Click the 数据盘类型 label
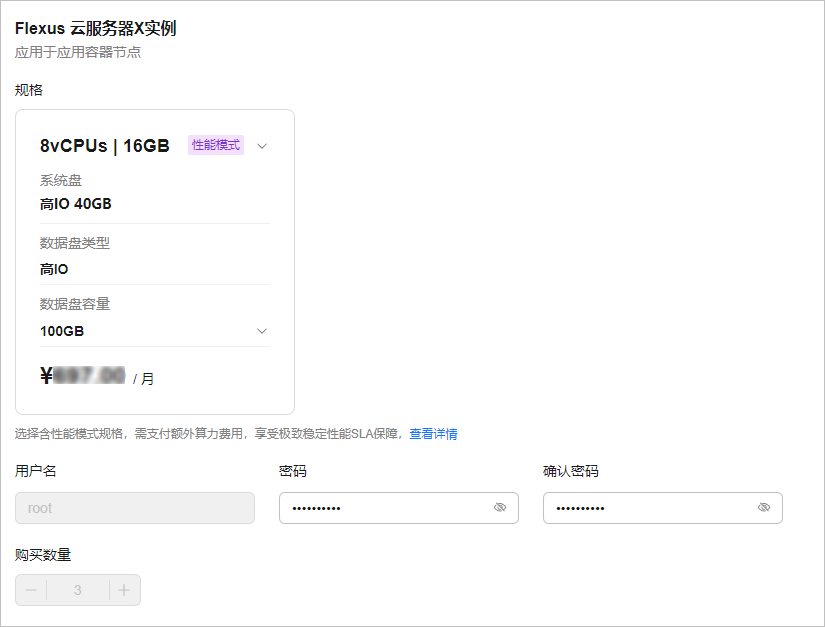The height and width of the screenshot is (627, 825). (75, 243)
